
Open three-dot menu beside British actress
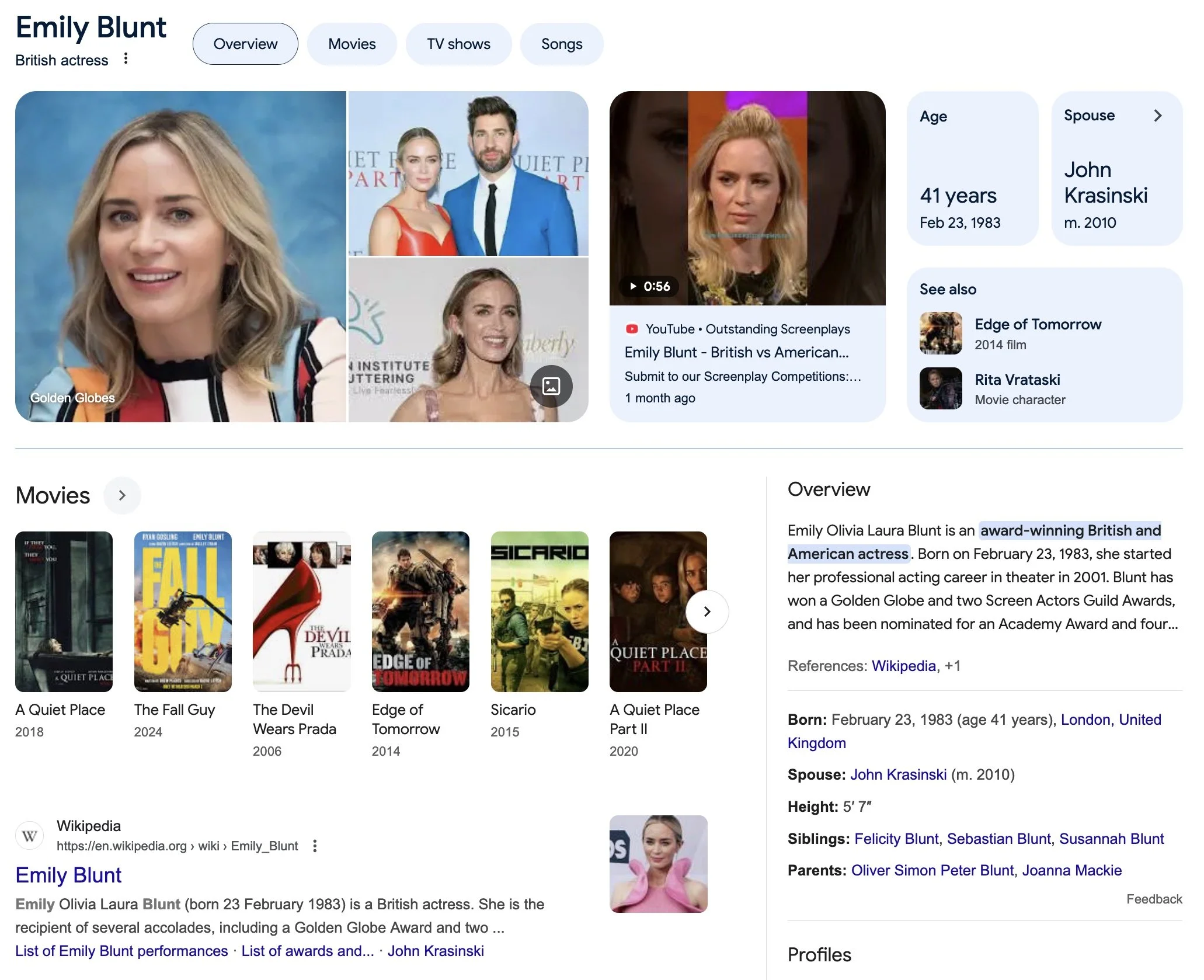126,58
